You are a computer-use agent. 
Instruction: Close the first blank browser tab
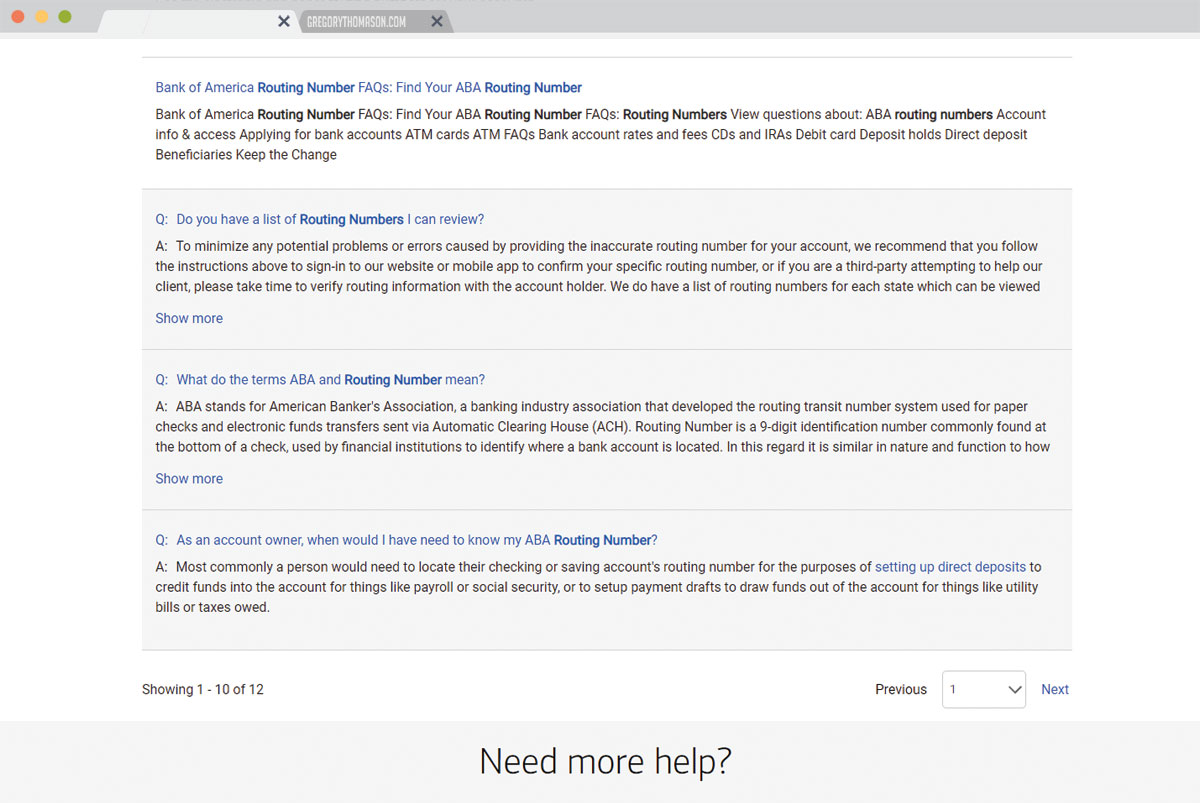pyautogui.click(x=284, y=21)
